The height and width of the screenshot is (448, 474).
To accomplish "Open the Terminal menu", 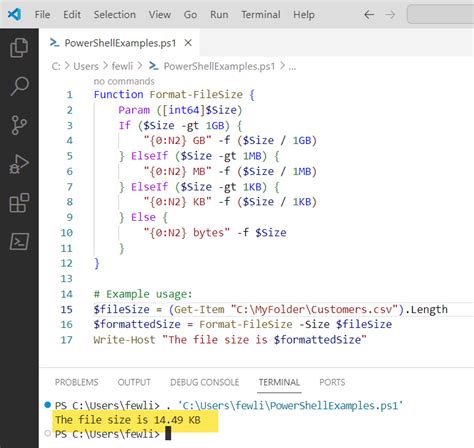I will point(261,15).
